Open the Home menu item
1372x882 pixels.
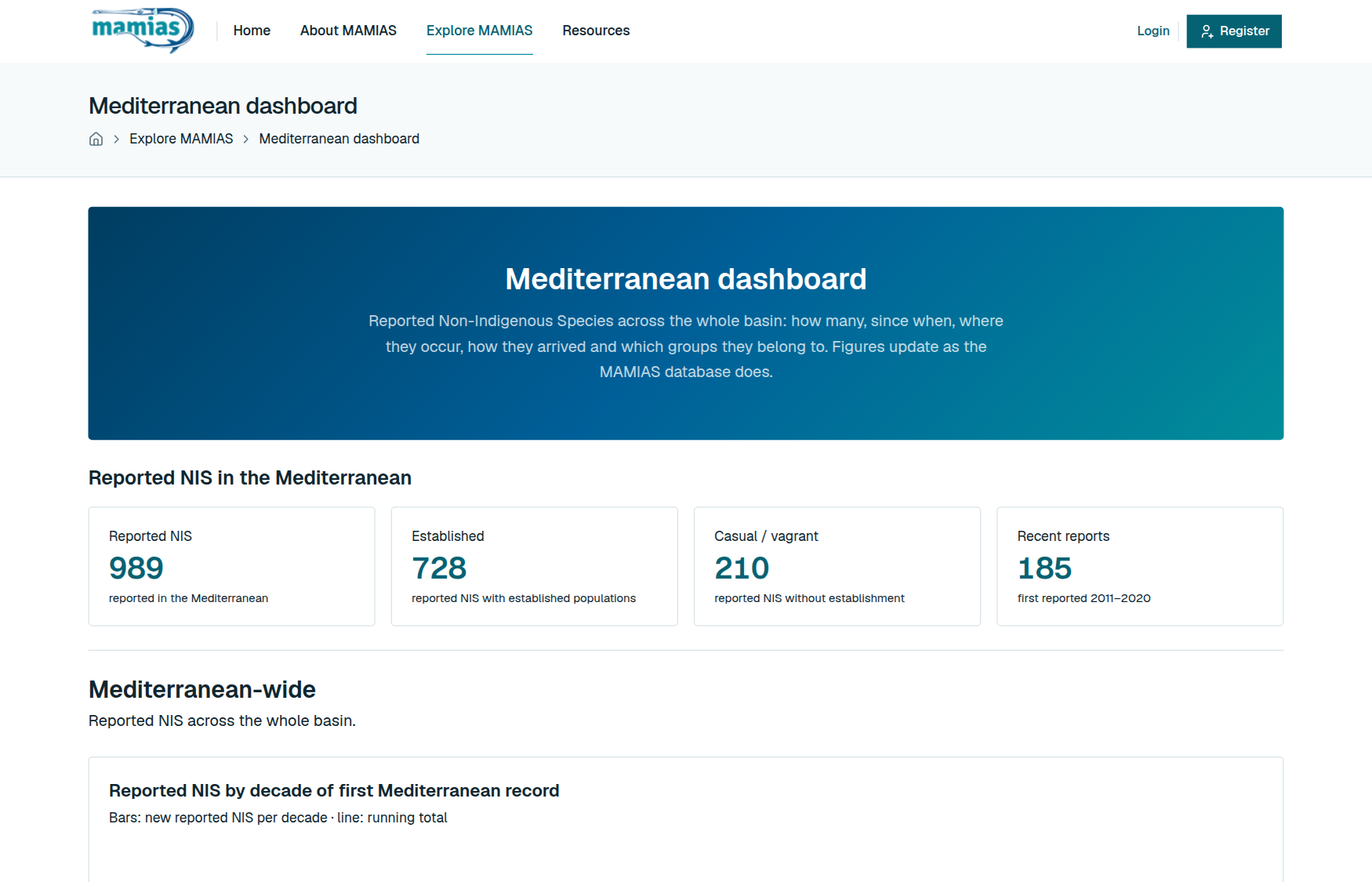pos(252,31)
